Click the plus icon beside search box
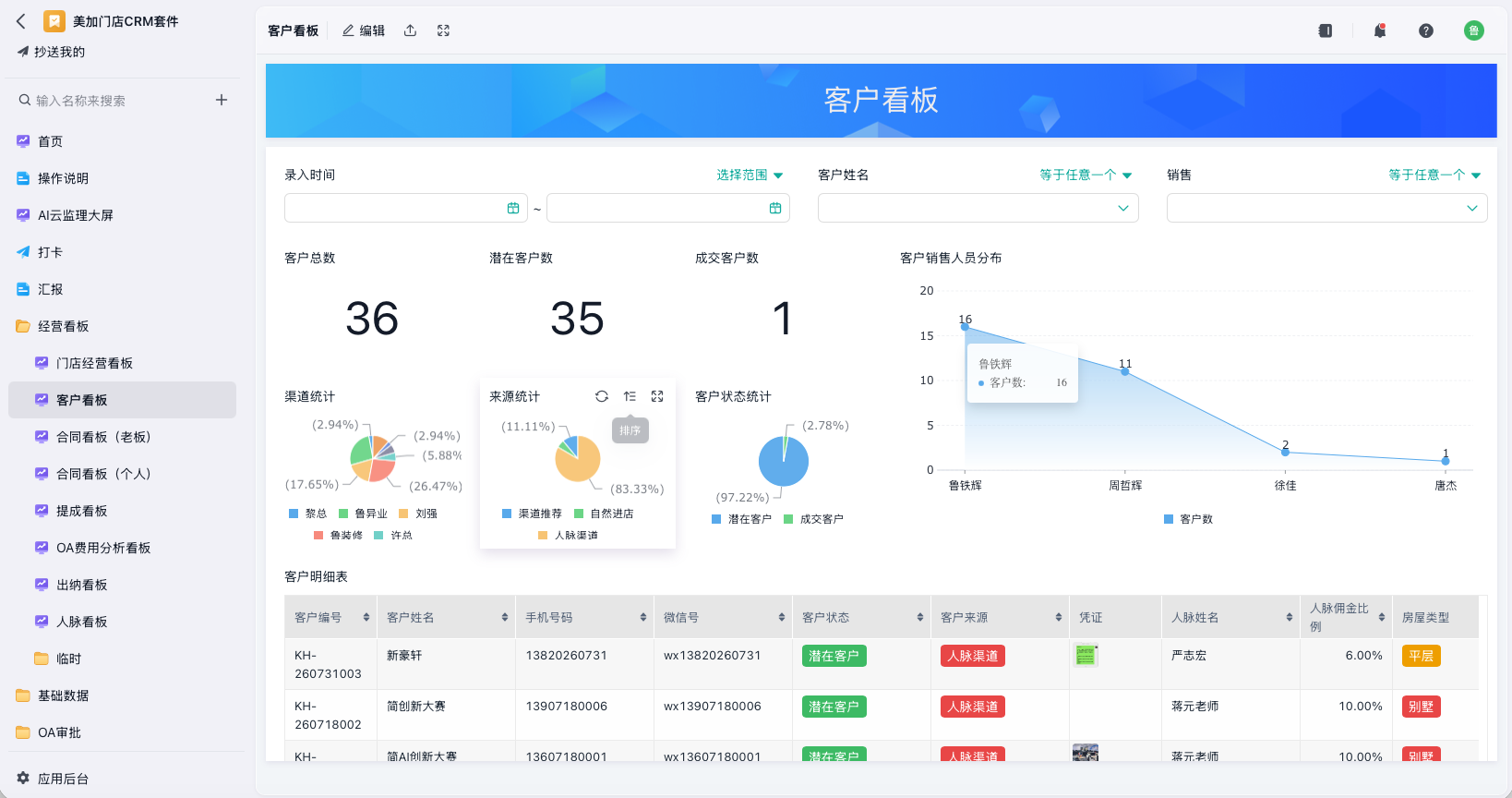The image size is (1512, 798). point(222,100)
